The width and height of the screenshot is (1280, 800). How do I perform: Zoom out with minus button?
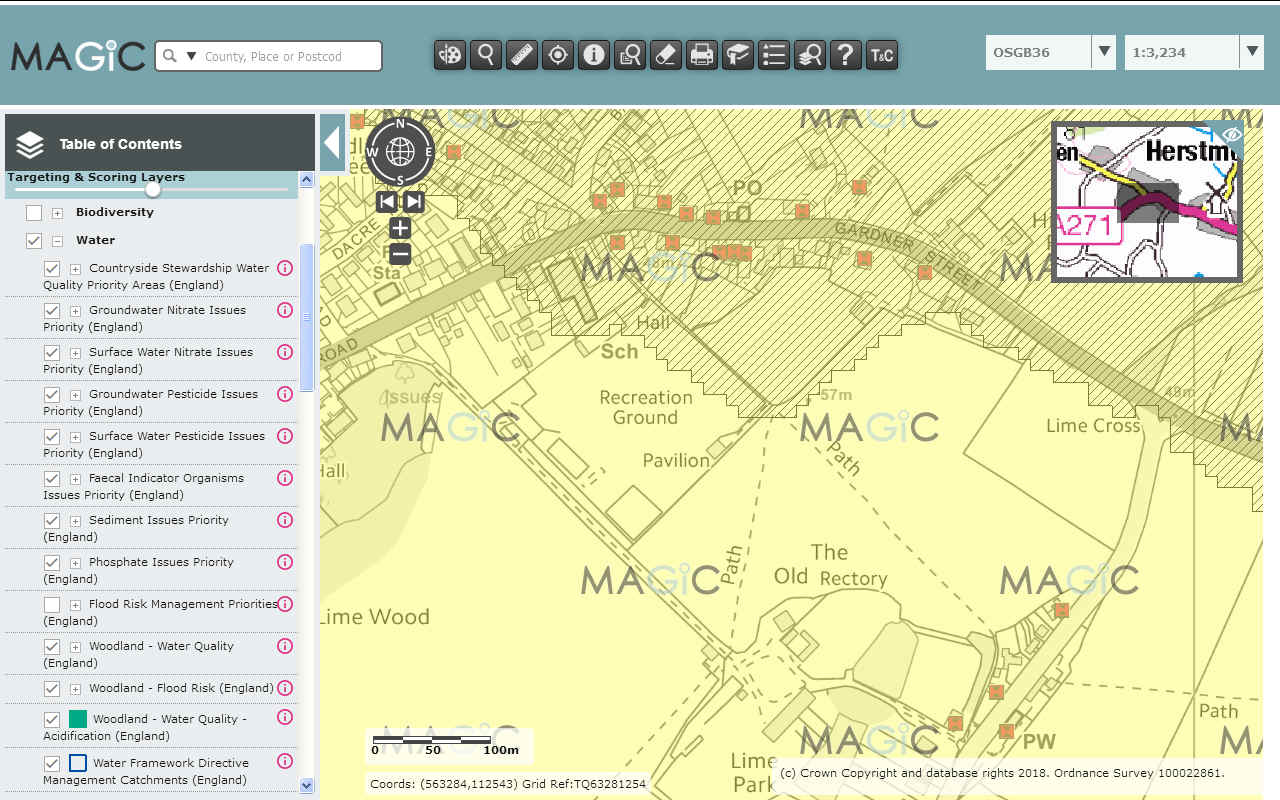click(x=400, y=254)
